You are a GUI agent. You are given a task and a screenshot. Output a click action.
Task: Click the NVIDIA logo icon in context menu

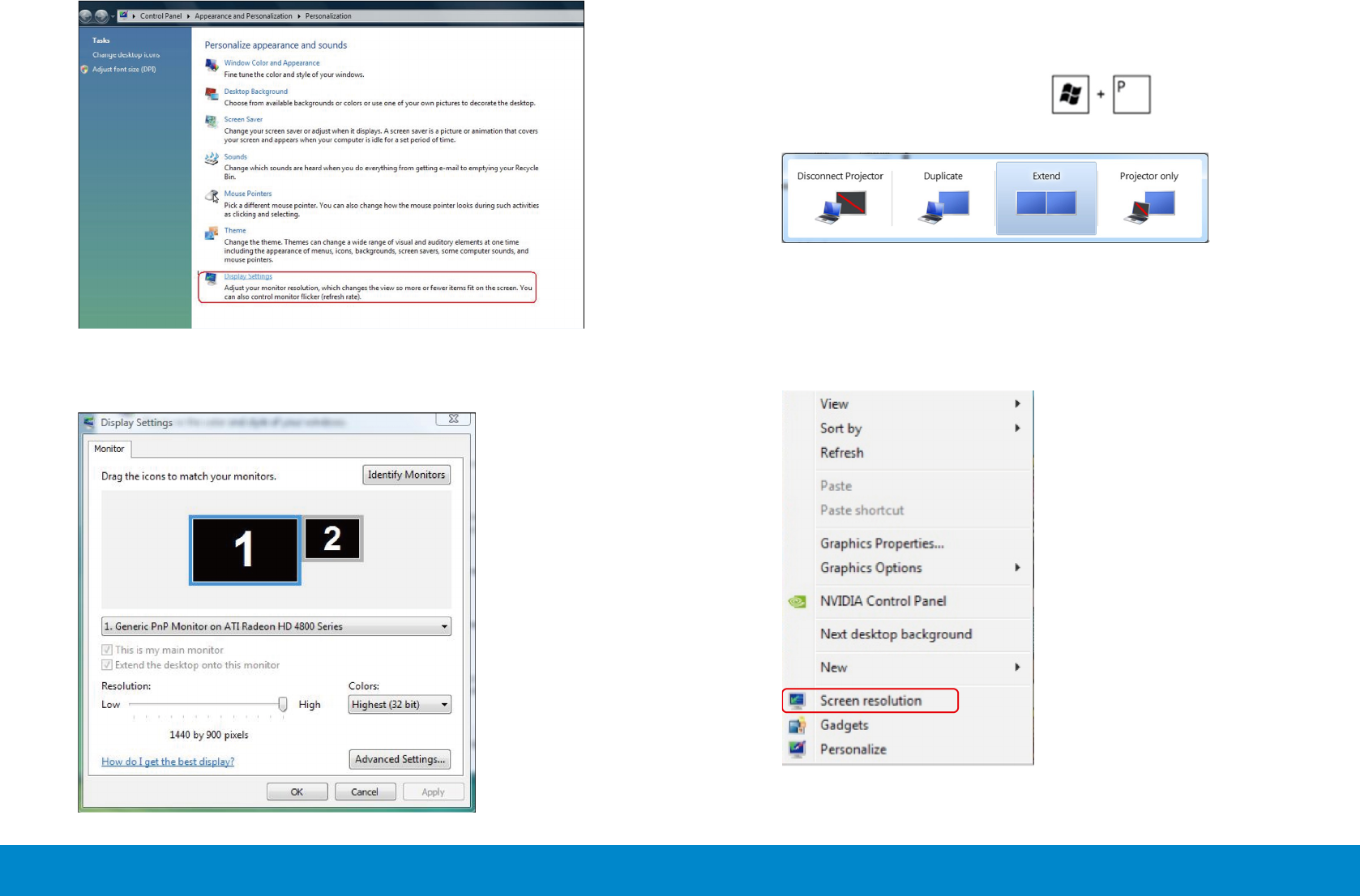(798, 601)
